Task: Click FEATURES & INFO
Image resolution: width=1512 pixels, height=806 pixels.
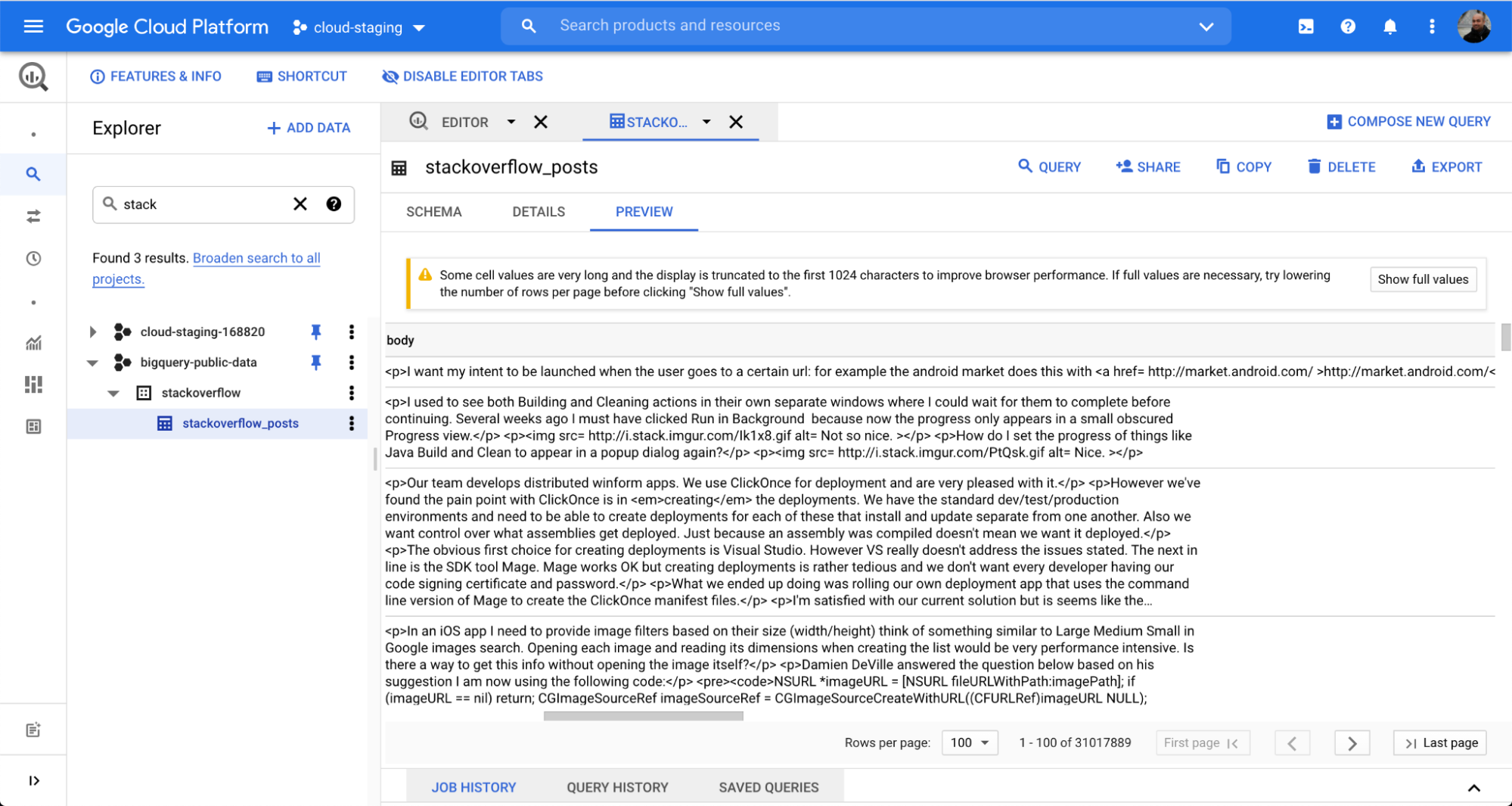Action: 156,76
